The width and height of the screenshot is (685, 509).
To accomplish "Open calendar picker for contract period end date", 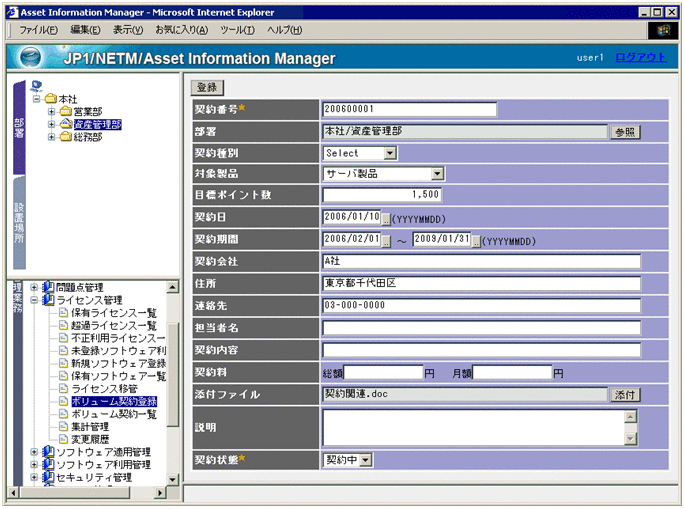I will [x=476, y=240].
